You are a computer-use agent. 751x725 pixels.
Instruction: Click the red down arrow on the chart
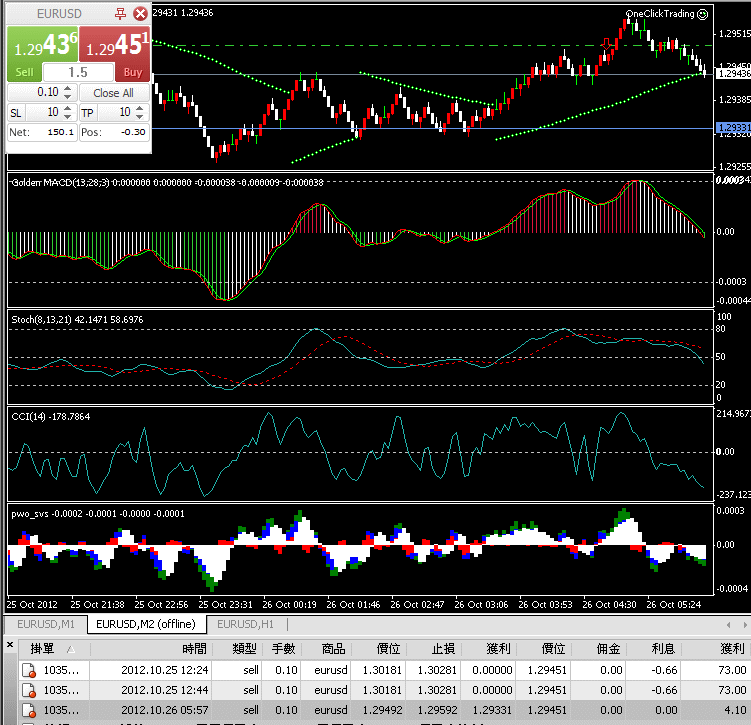click(x=606, y=44)
